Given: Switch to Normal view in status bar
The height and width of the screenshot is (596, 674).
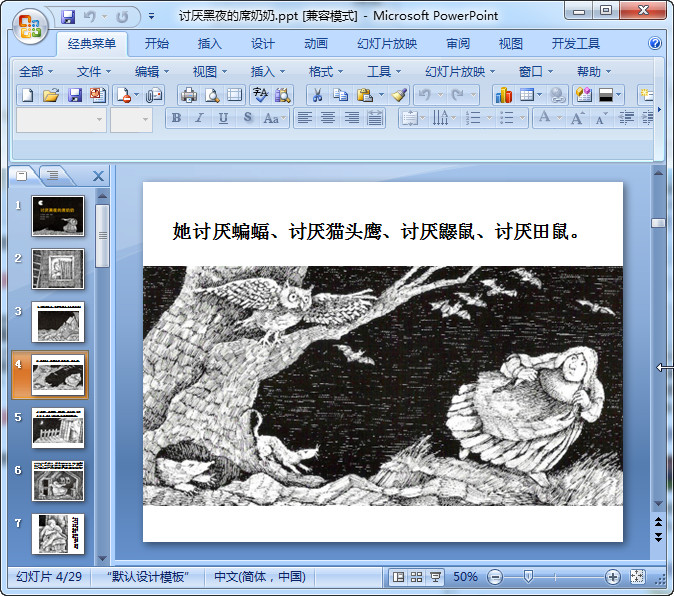Looking at the screenshot, I should pos(398,577).
